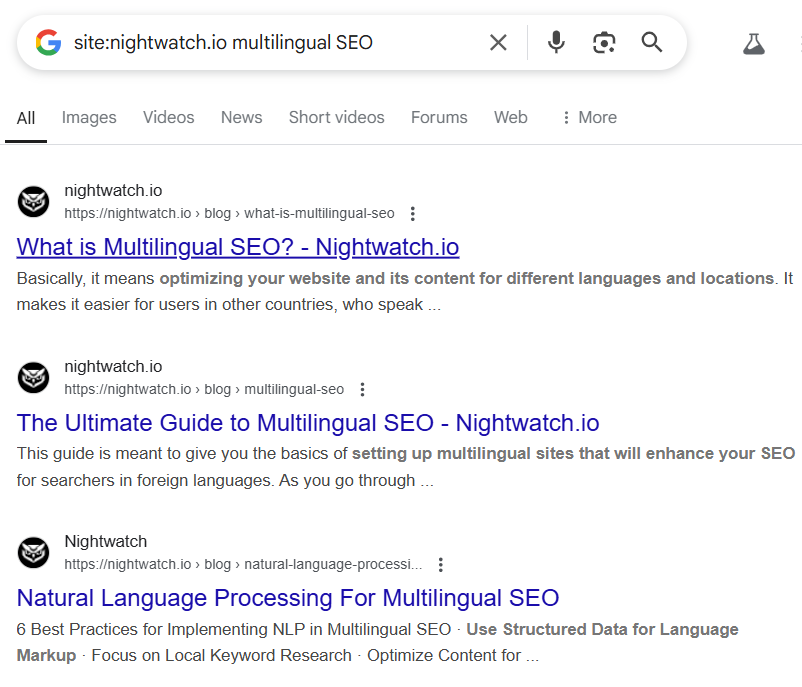Clear the search query with the X icon
Screen dimensions: 802x687
pyautogui.click(x=498, y=42)
